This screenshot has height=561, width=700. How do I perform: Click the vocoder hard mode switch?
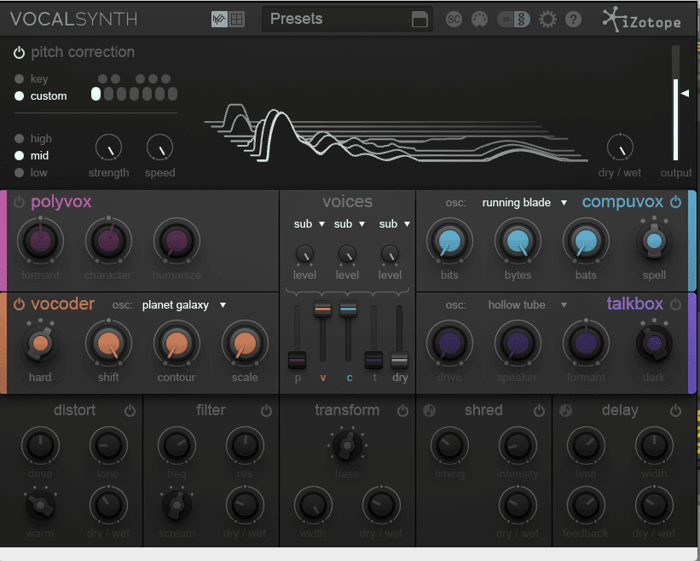coord(40,343)
